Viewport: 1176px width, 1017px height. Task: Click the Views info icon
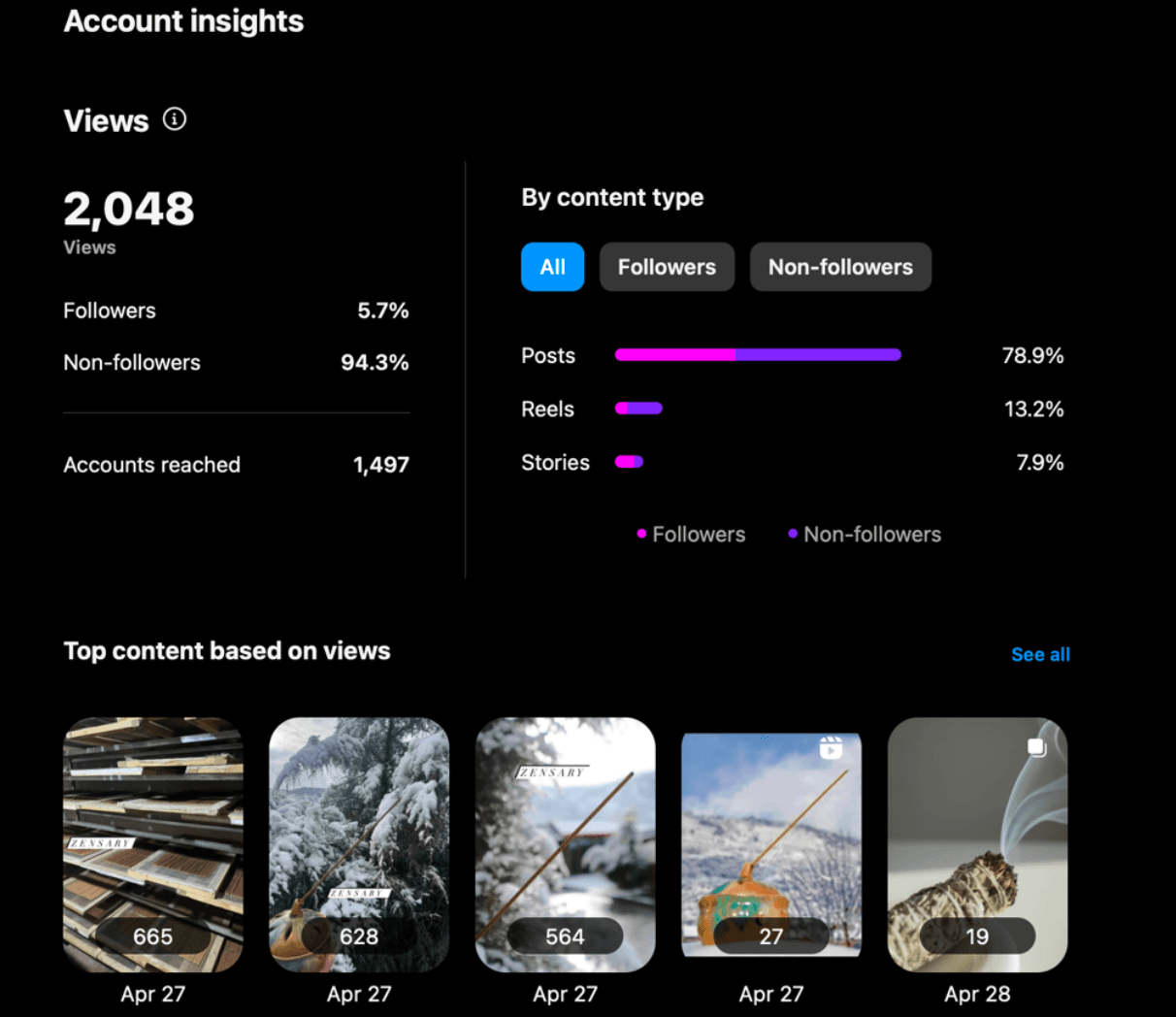[x=175, y=119]
